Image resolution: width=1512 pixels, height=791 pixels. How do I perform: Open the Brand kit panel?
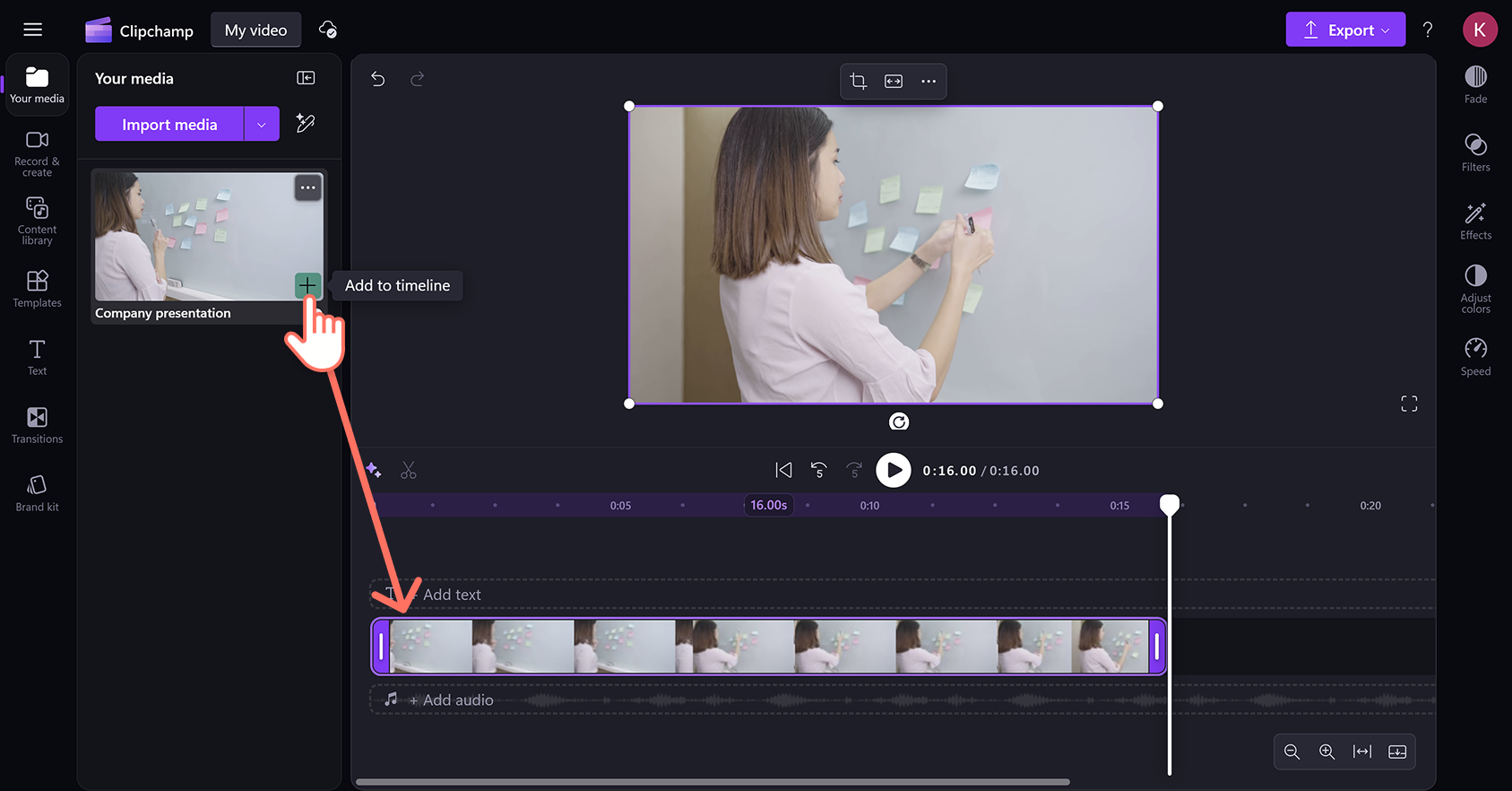click(37, 493)
